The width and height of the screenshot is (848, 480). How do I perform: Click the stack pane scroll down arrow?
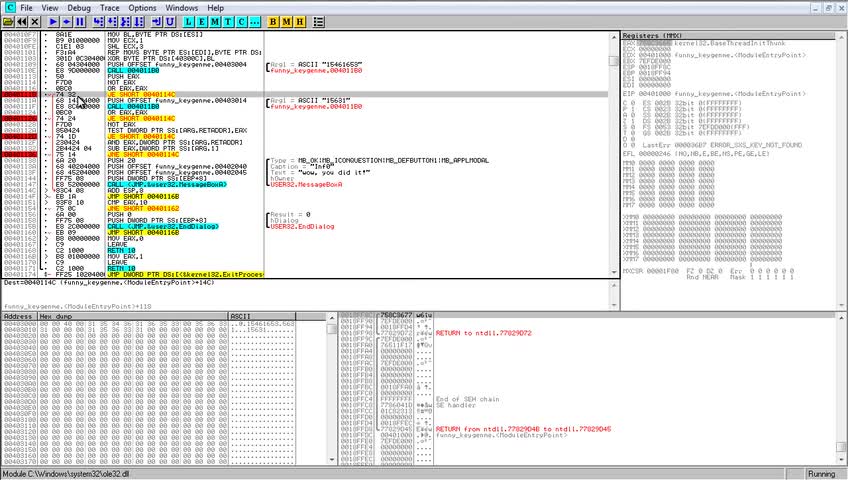click(841, 460)
